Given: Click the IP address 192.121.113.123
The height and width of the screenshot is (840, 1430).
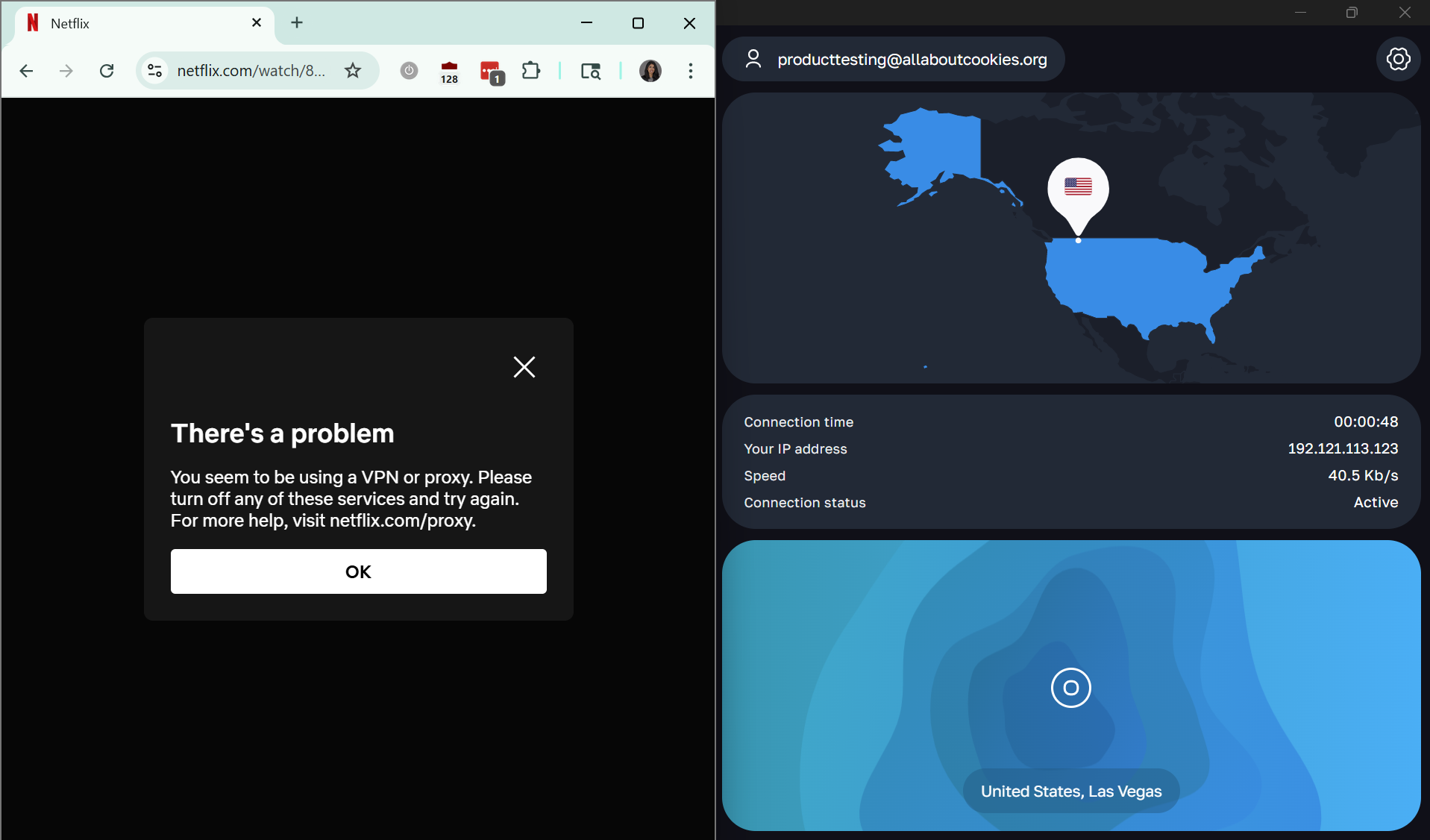Looking at the screenshot, I should click(x=1343, y=448).
